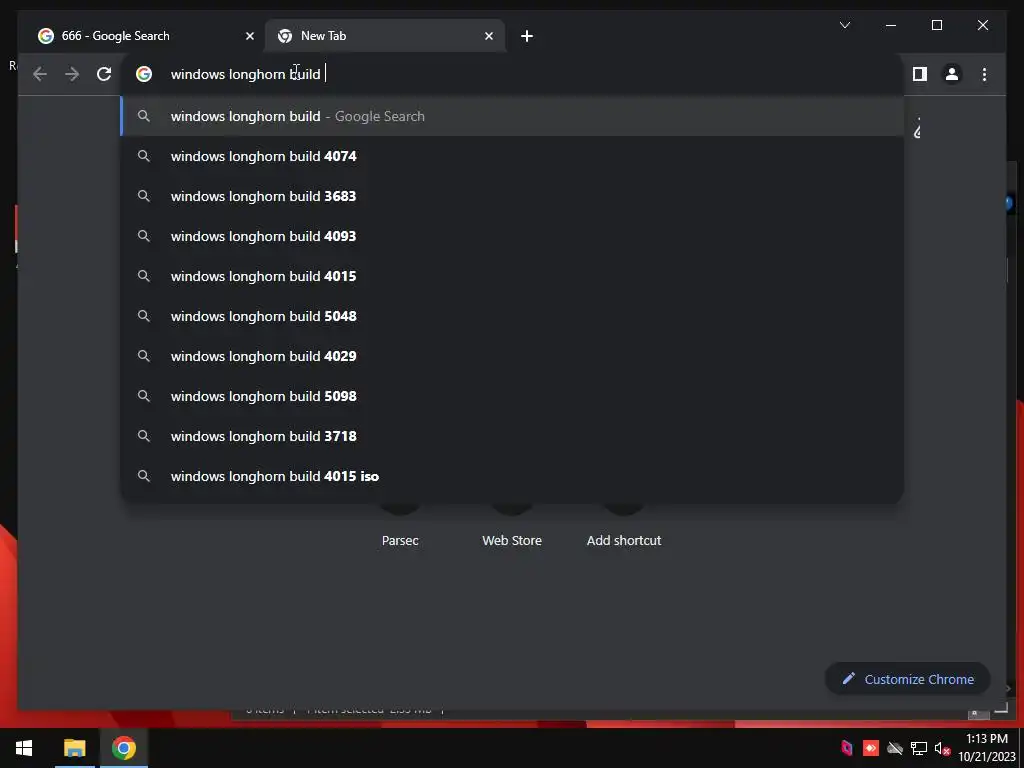Choose suggestion 'windows longhorn build 3683'
The height and width of the screenshot is (768, 1024).
click(x=513, y=196)
